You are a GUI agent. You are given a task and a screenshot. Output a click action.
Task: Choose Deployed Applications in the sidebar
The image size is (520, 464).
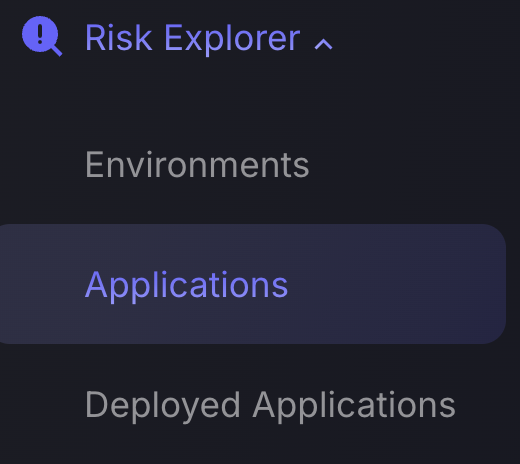tap(270, 405)
